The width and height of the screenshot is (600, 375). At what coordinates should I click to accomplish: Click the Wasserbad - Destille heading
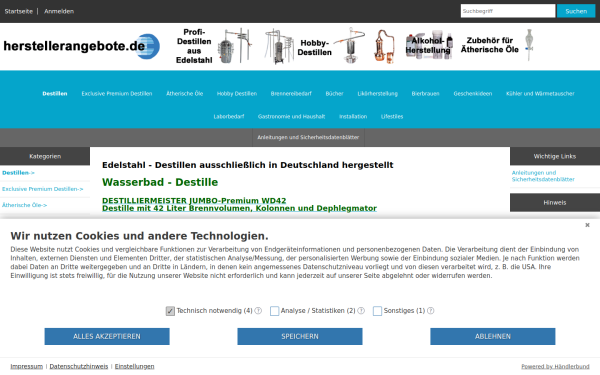[x=160, y=182]
